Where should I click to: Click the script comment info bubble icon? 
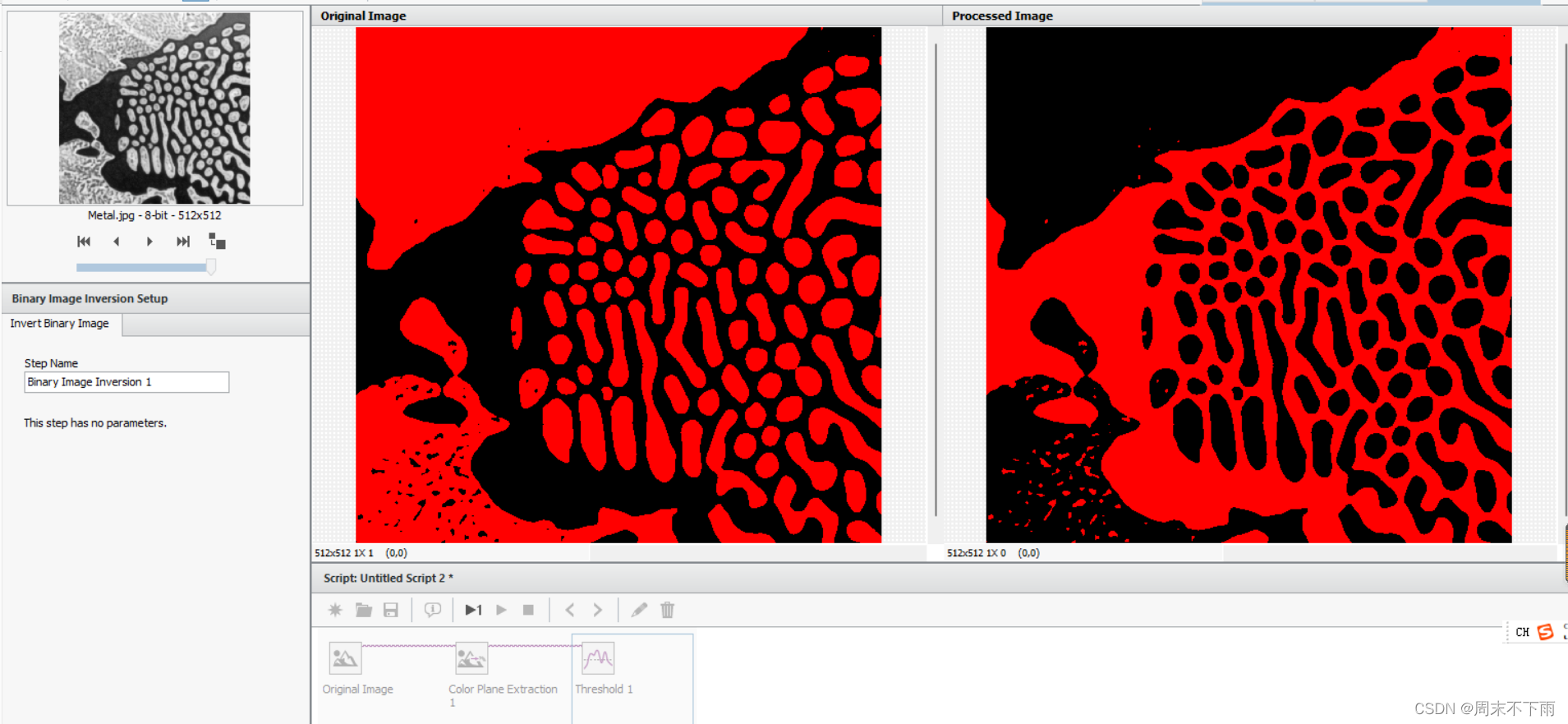point(432,610)
